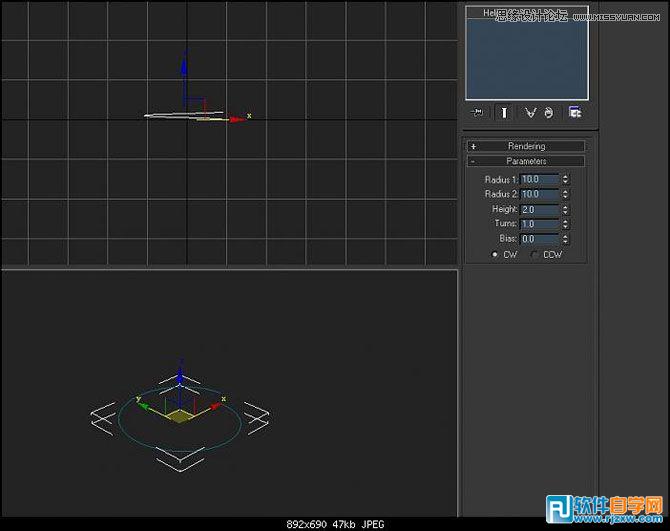Image resolution: width=670 pixels, height=531 pixels.
Task: Select the CCW radio button
Action: (534, 255)
